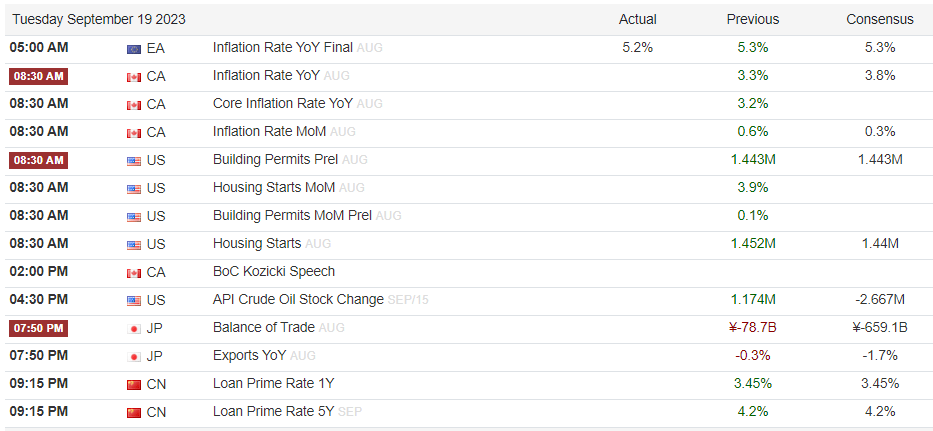
Task: Click the Tuesday September 19 2023 date header
Action: click(98, 19)
